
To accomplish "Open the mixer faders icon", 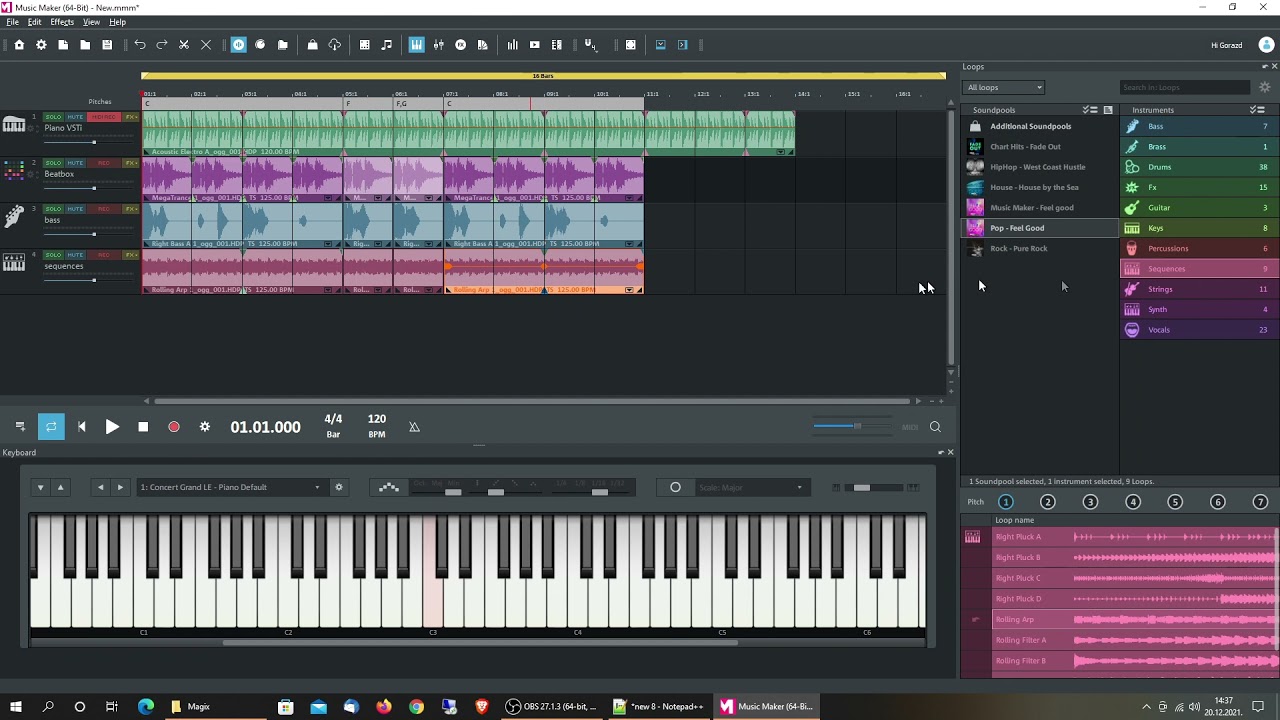I will pyautogui.click(x=439, y=45).
